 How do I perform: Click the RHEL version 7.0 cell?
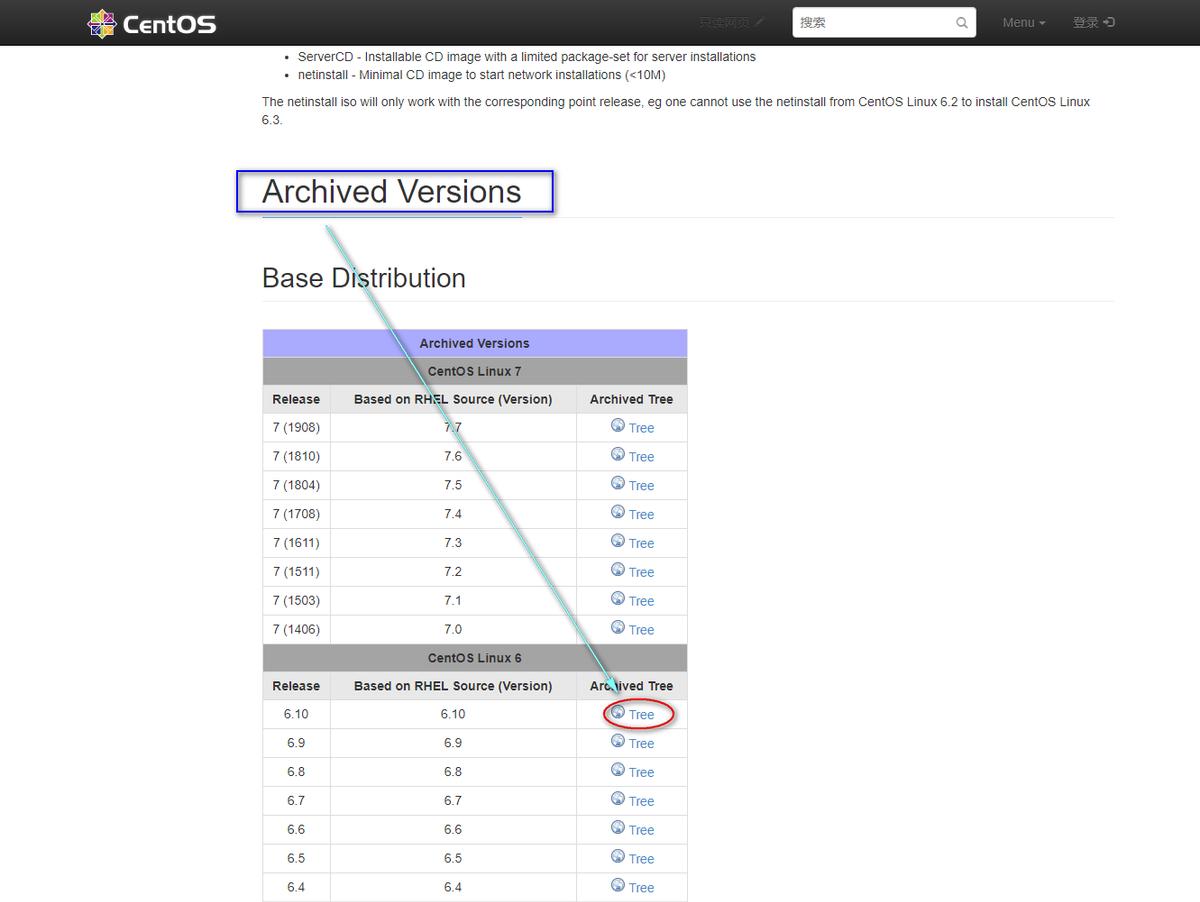(453, 630)
